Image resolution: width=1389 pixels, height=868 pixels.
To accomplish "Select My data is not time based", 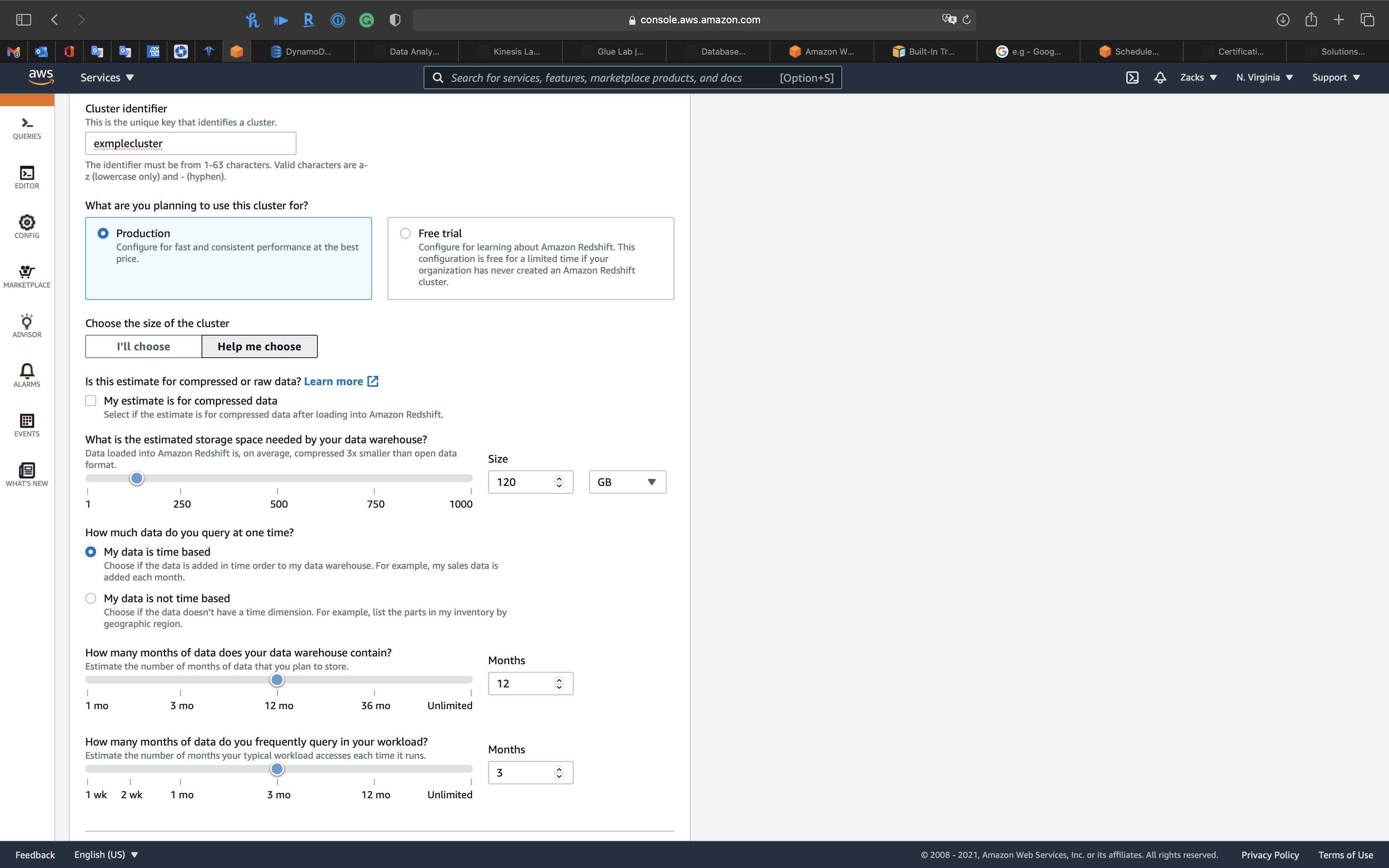I will 91,598.
